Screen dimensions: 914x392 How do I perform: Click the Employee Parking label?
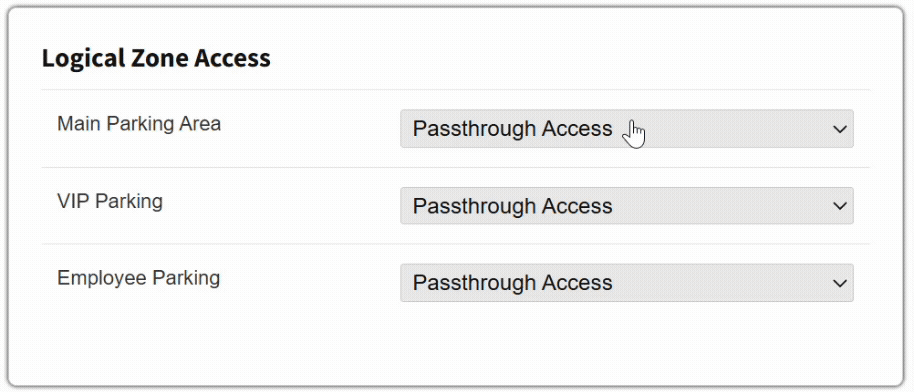click(138, 278)
